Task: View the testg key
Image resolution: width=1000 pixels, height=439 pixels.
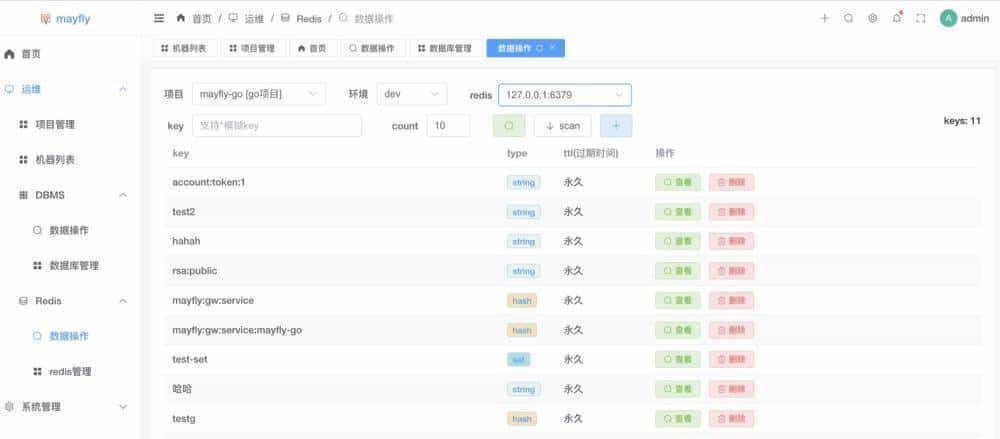Action: pyautogui.click(x=677, y=419)
